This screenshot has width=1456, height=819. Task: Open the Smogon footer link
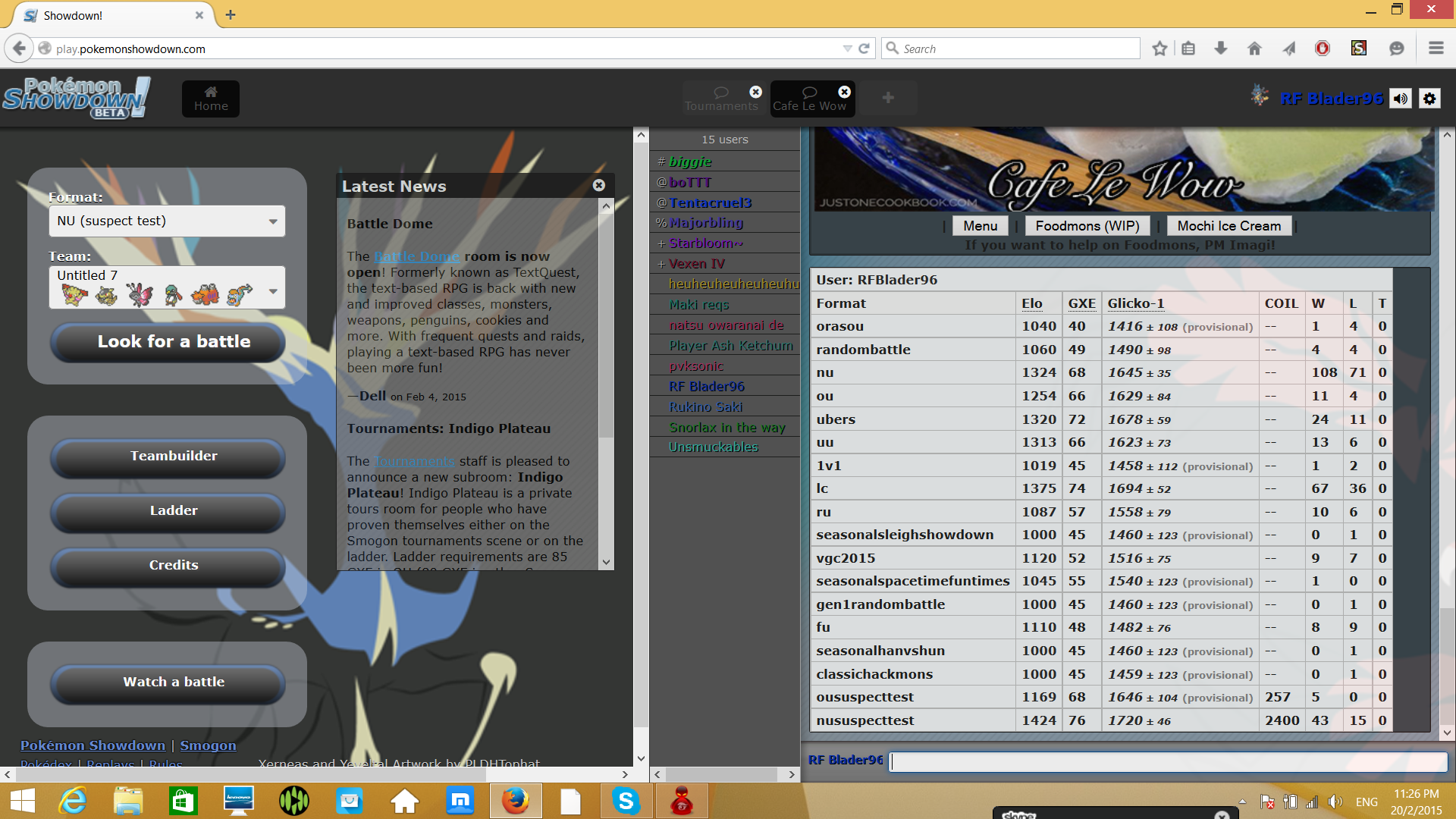coord(208,745)
